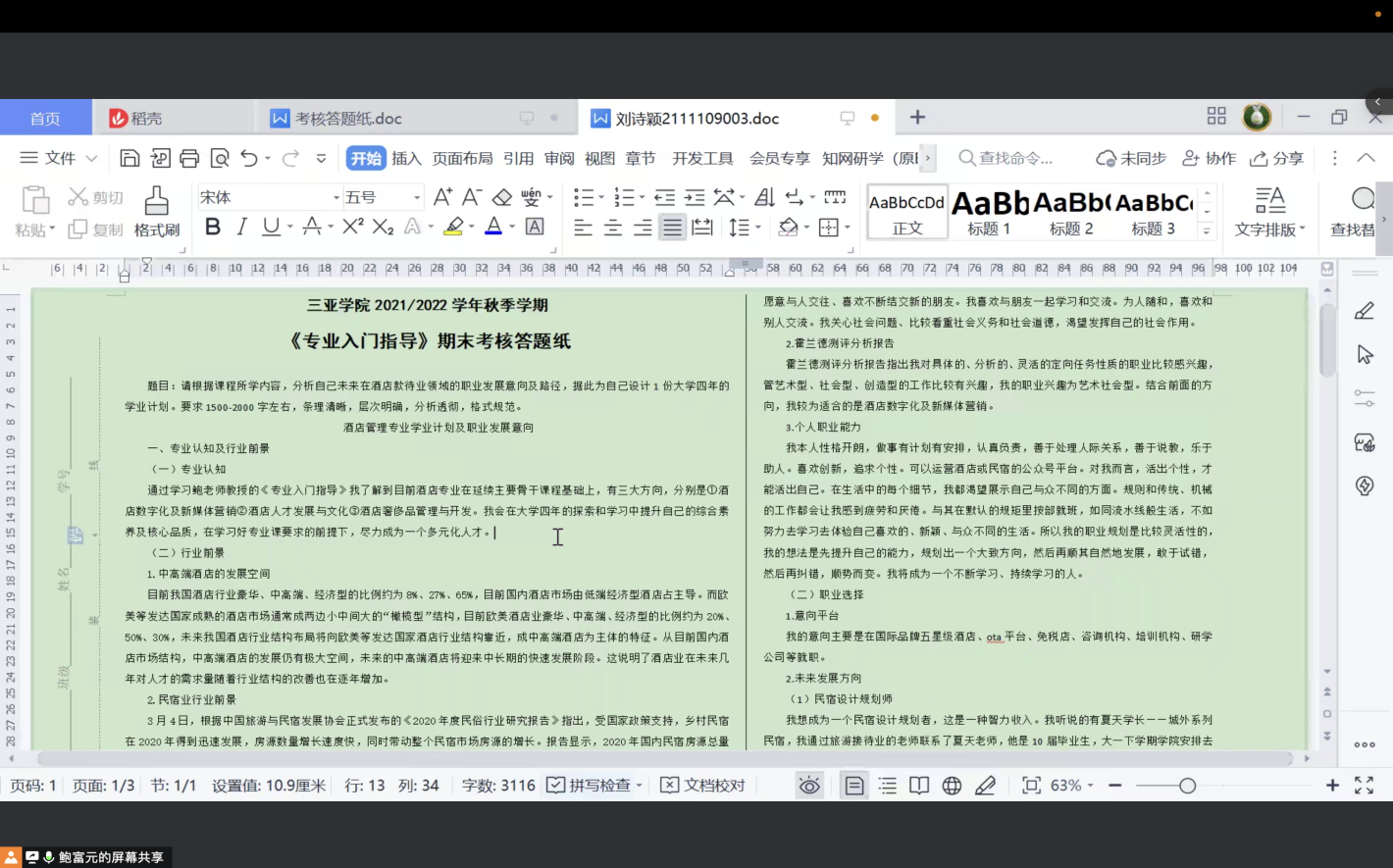This screenshot has height=868, width=1393.
Task: Open the 插入 (Insert) ribbon tab
Action: [x=406, y=158]
